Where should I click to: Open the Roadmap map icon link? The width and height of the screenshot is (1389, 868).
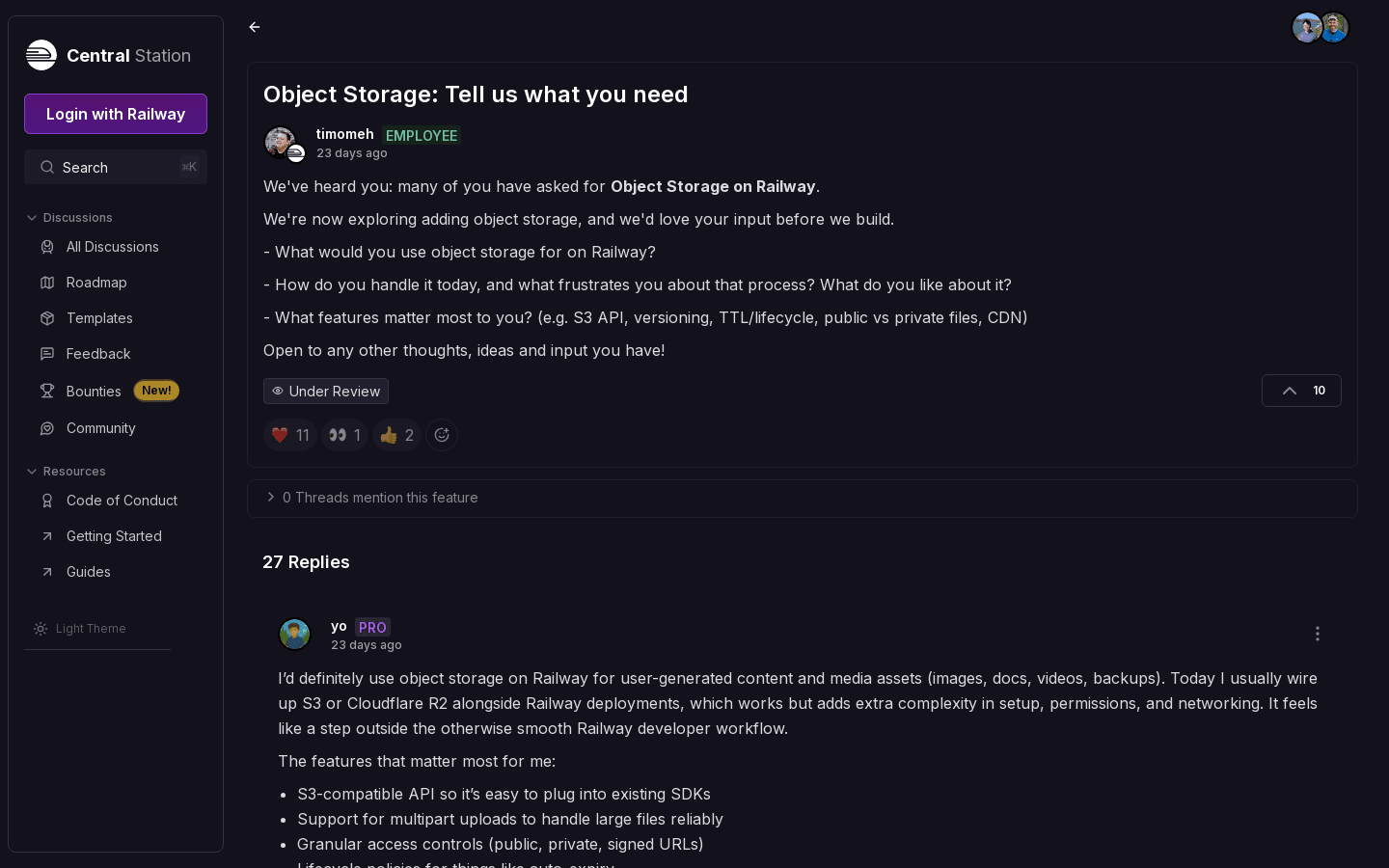click(47, 283)
